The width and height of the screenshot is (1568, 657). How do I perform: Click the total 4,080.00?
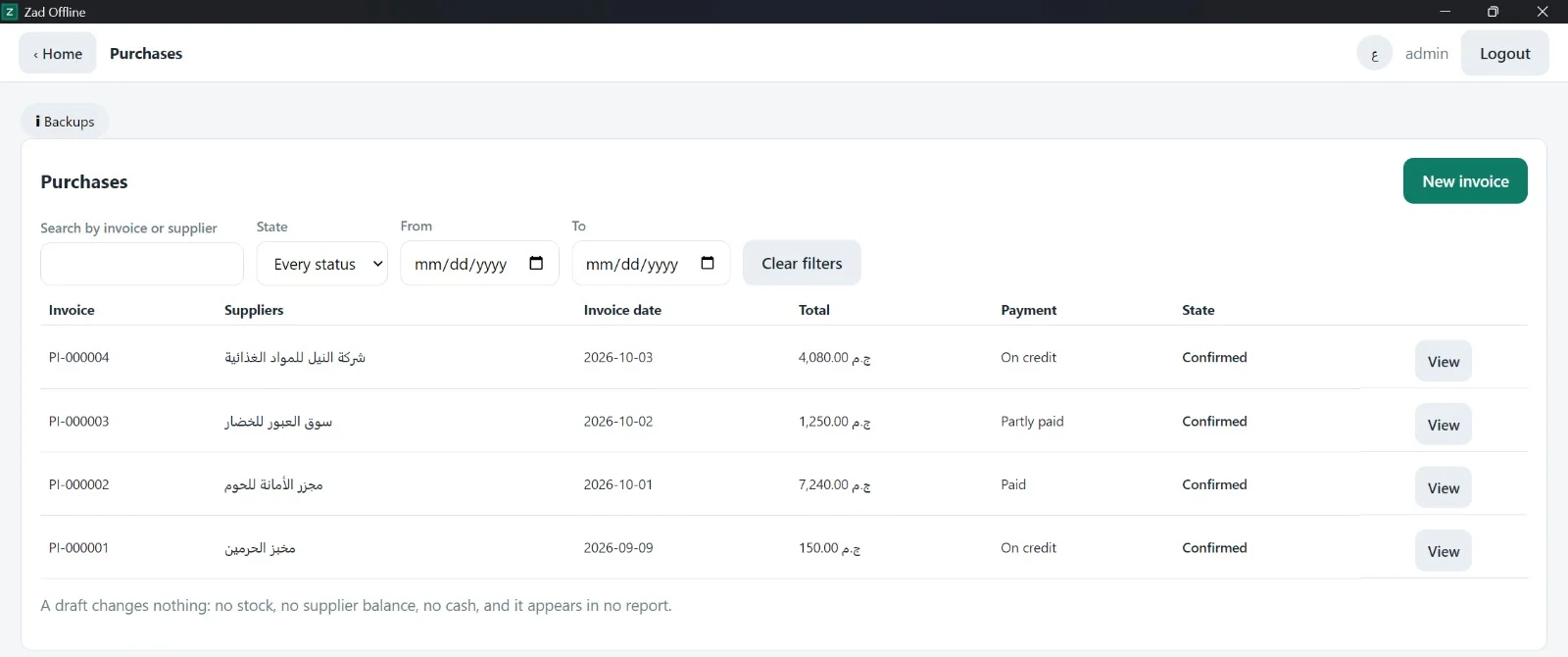834,358
